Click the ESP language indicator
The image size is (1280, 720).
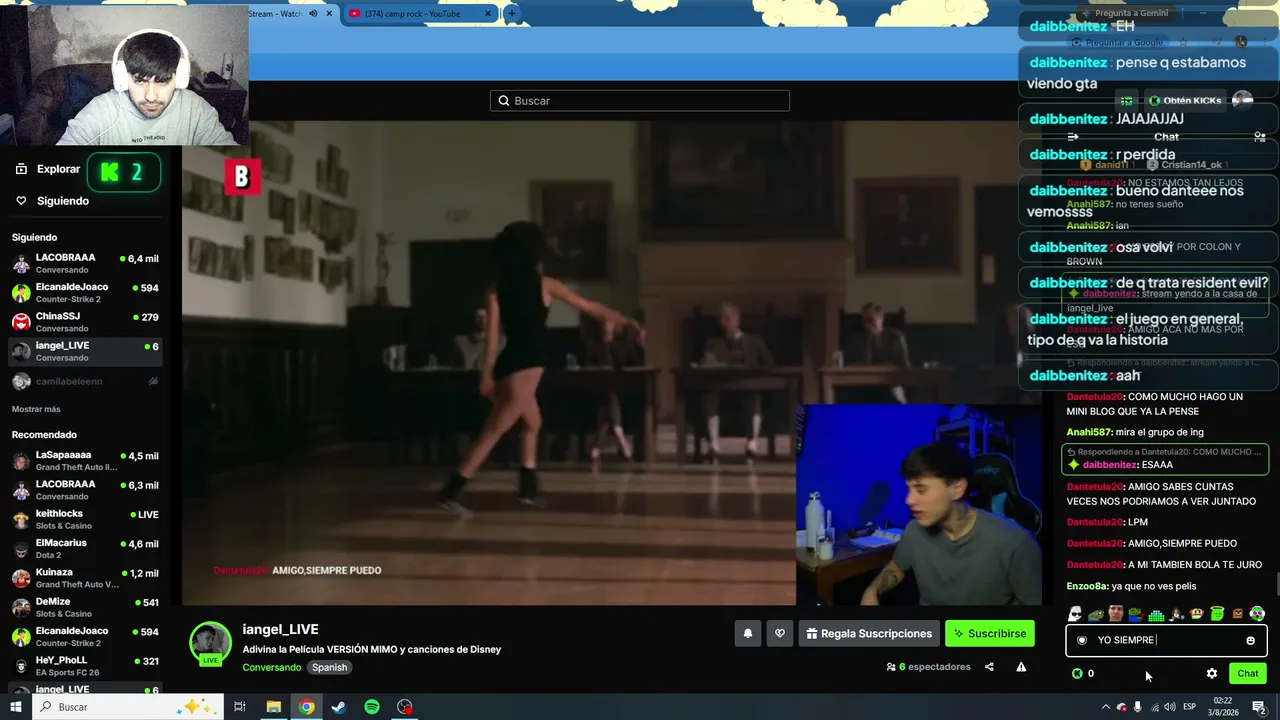pyautogui.click(x=1189, y=707)
